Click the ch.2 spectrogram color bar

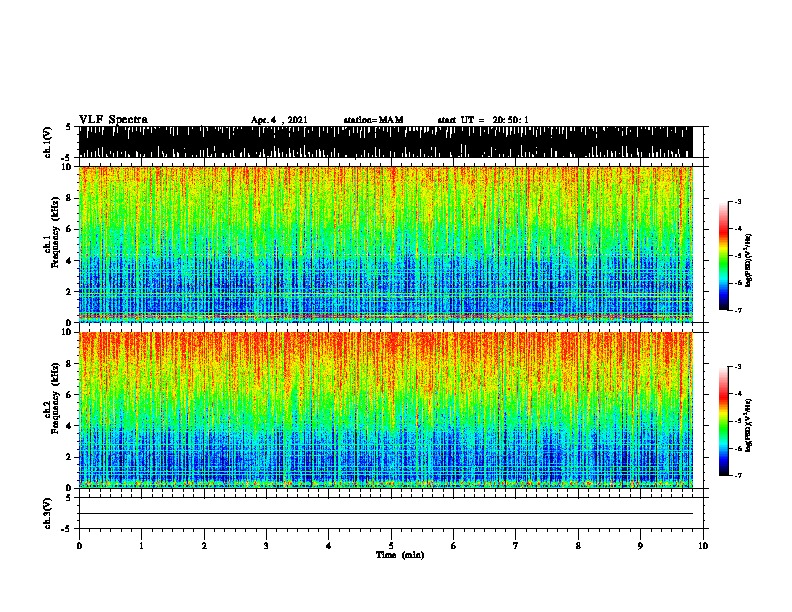(723, 421)
